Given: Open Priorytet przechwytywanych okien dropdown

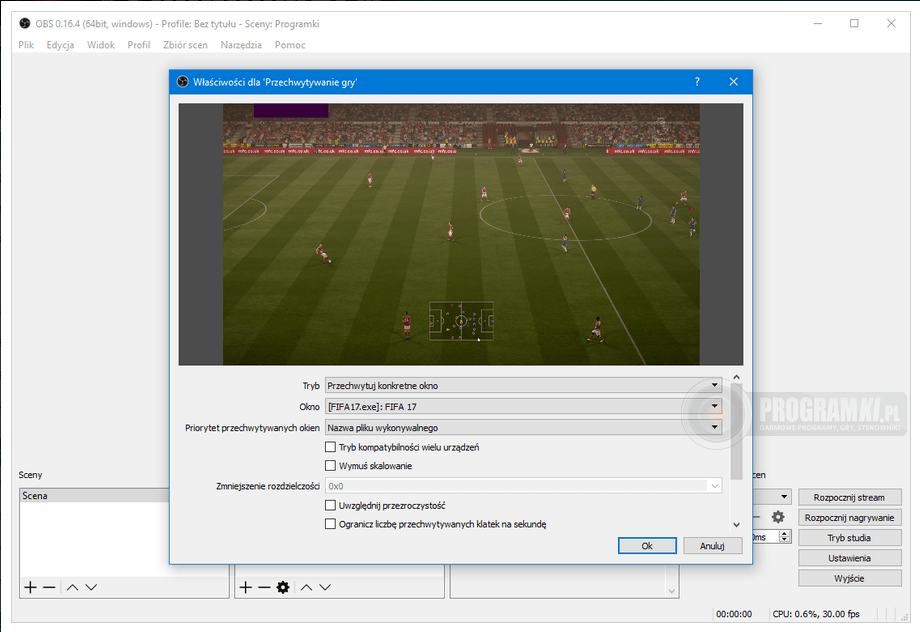Looking at the screenshot, I should coord(523,428).
